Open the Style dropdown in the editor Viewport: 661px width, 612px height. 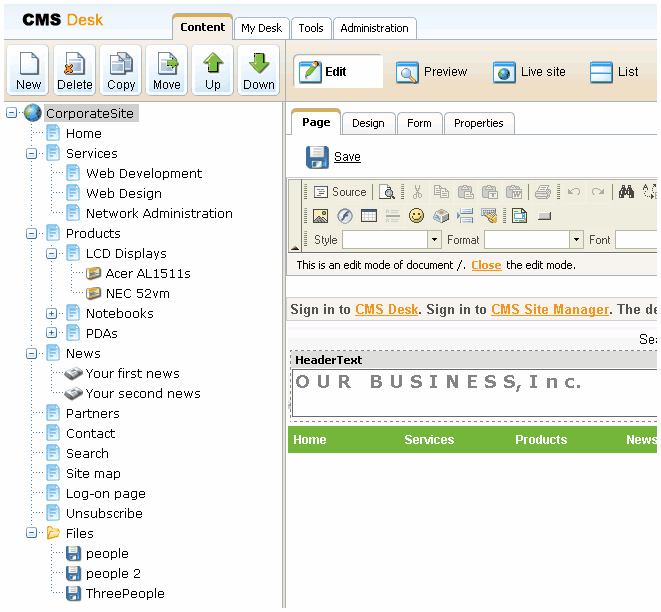(x=434, y=240)
